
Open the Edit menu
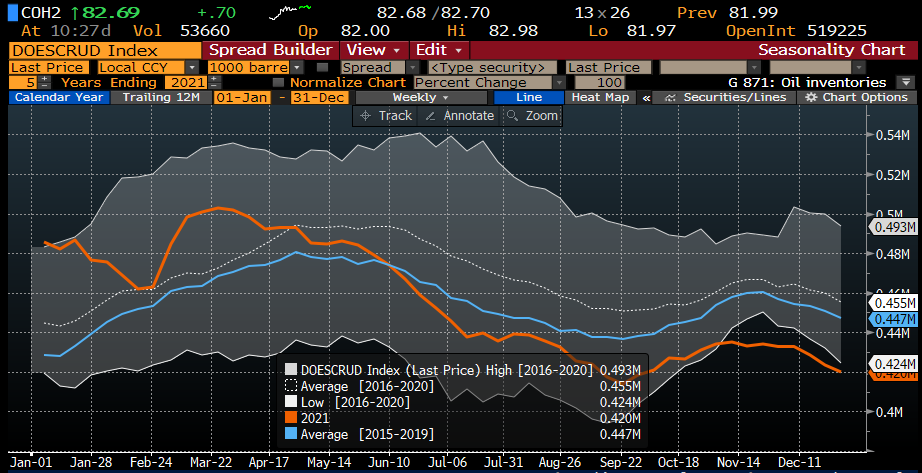(439, 50)
